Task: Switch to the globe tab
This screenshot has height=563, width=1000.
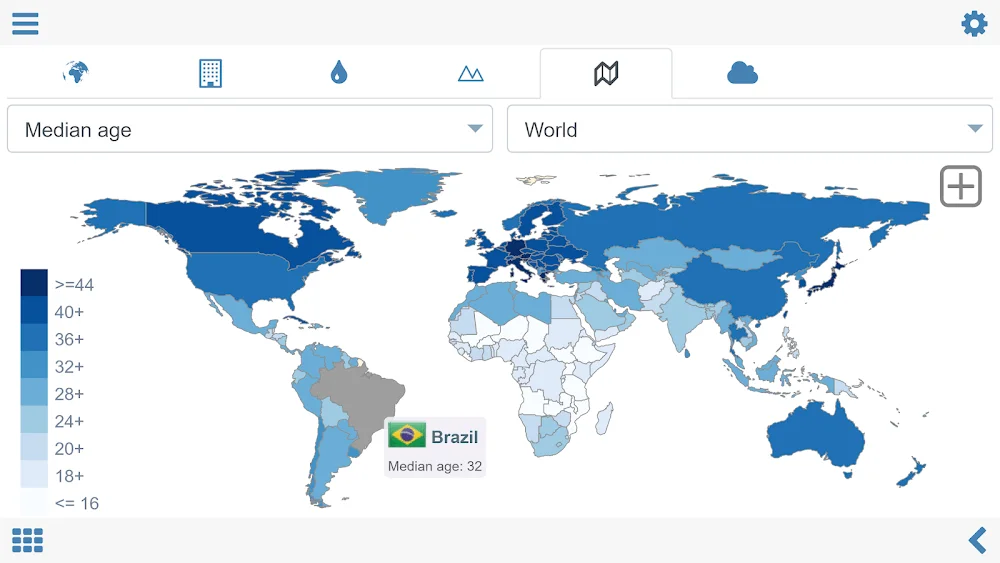Action: 76,73
